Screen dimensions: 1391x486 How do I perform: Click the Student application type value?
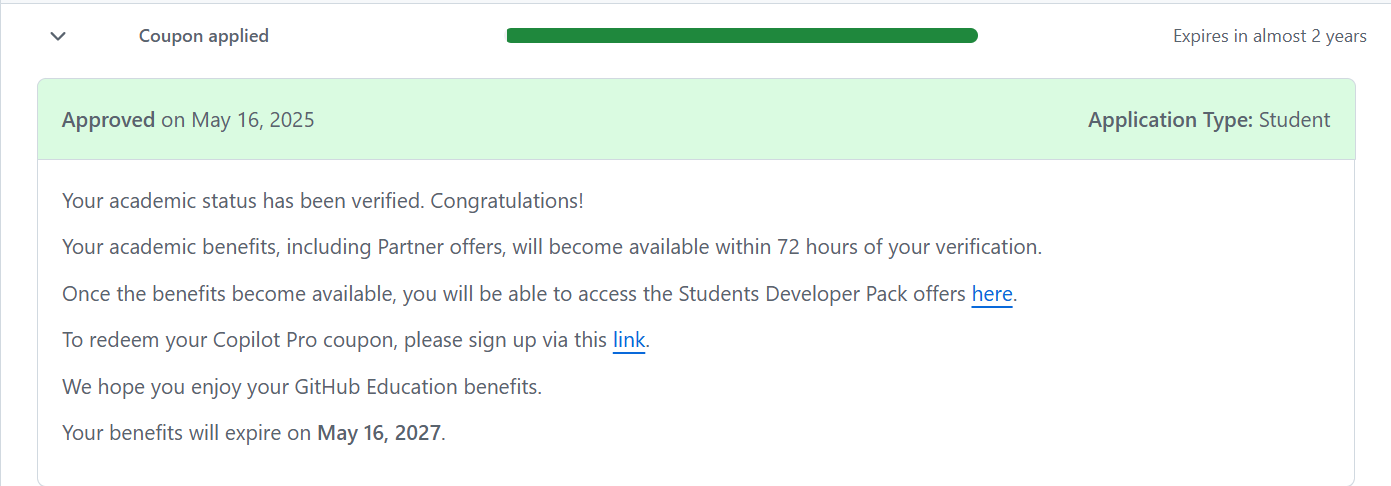[x=1294, y=120]
